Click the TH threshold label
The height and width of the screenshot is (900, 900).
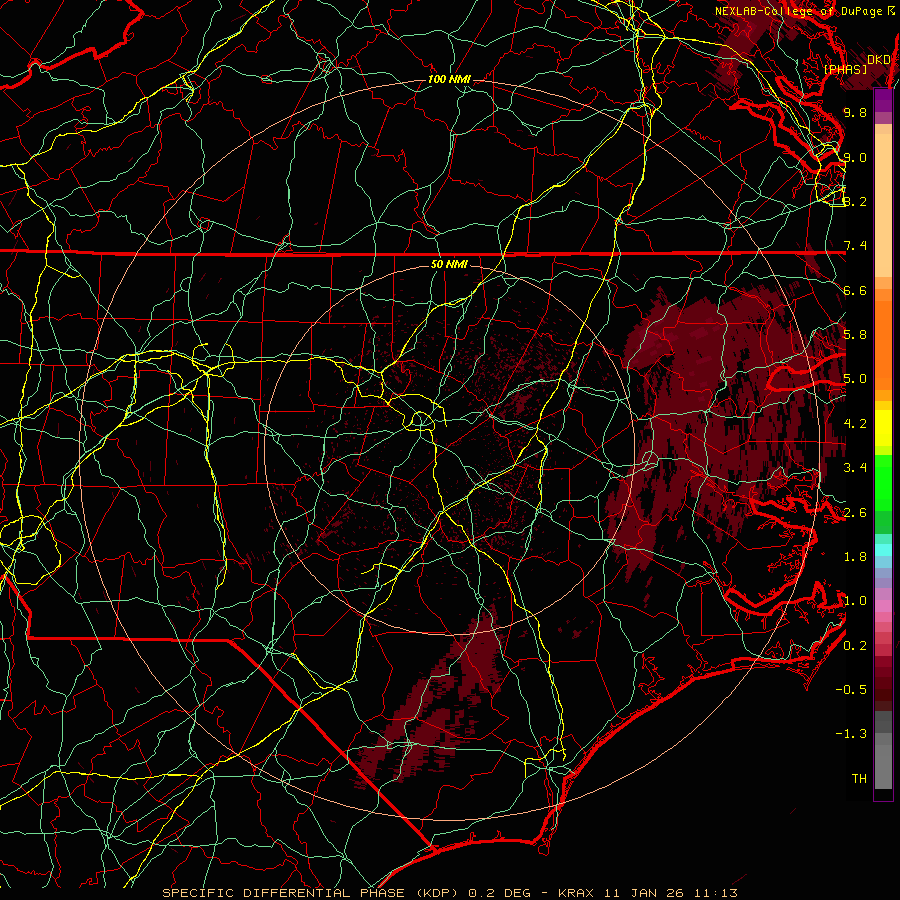(859, 779)
